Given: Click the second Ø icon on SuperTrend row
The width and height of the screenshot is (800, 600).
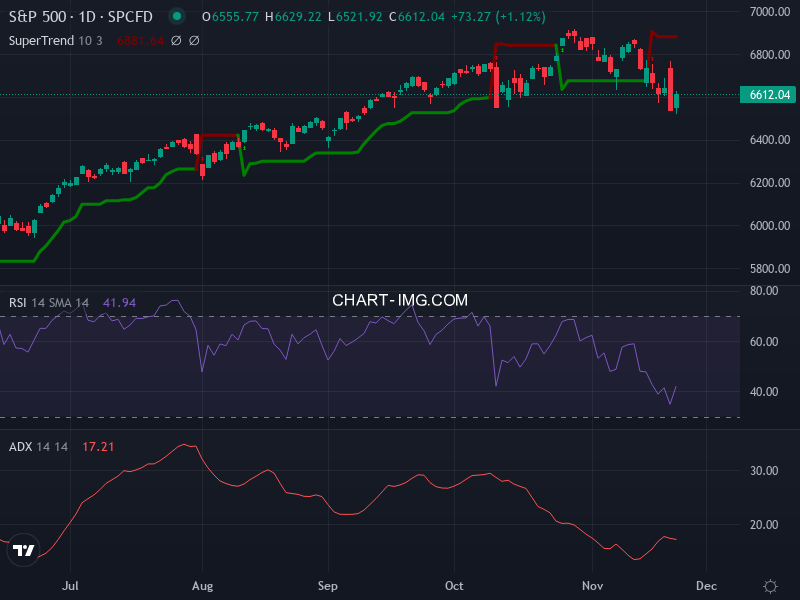Looking at the screenshot, I should coord(194,41).
